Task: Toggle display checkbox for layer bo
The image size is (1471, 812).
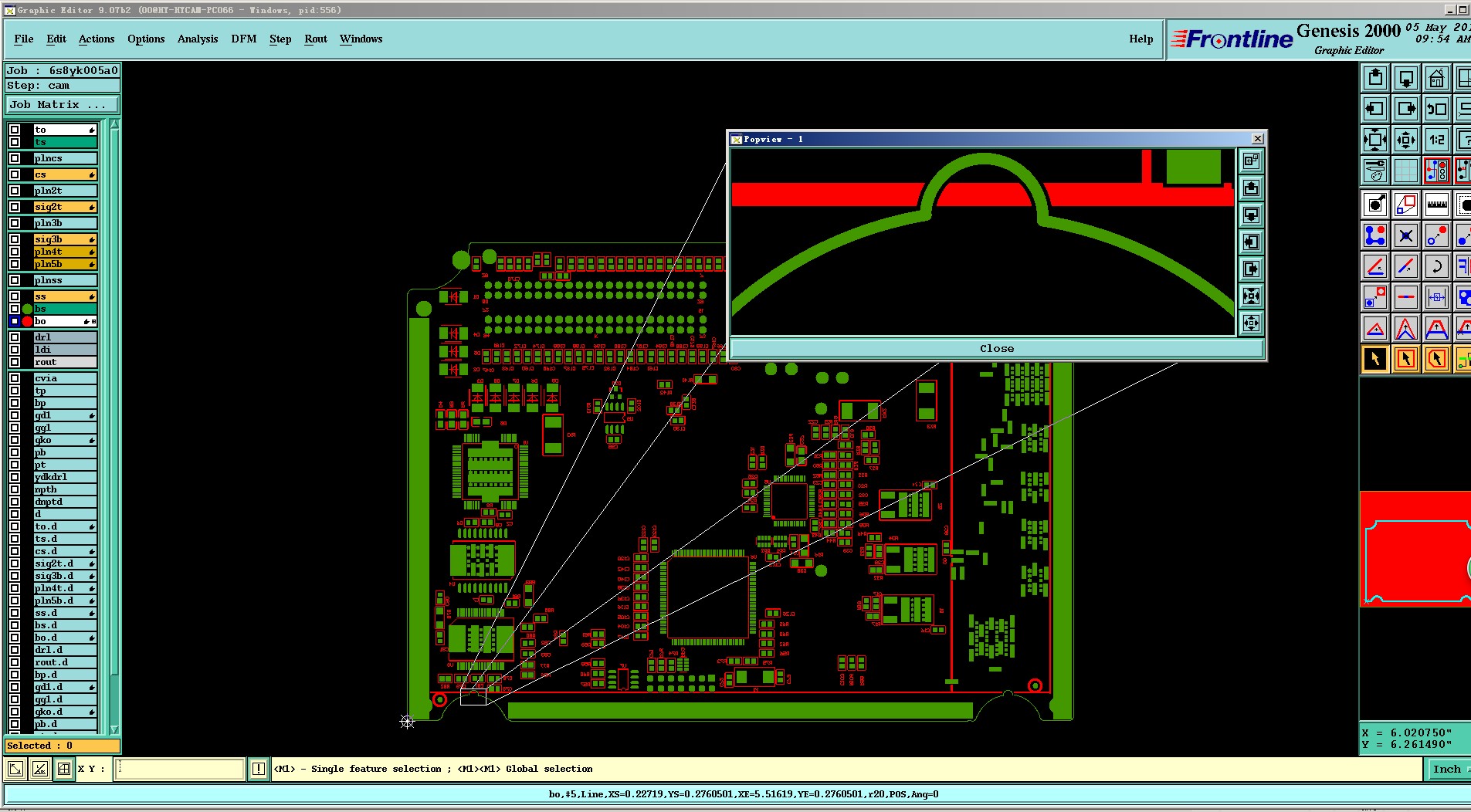Action: tap(15, 321)
